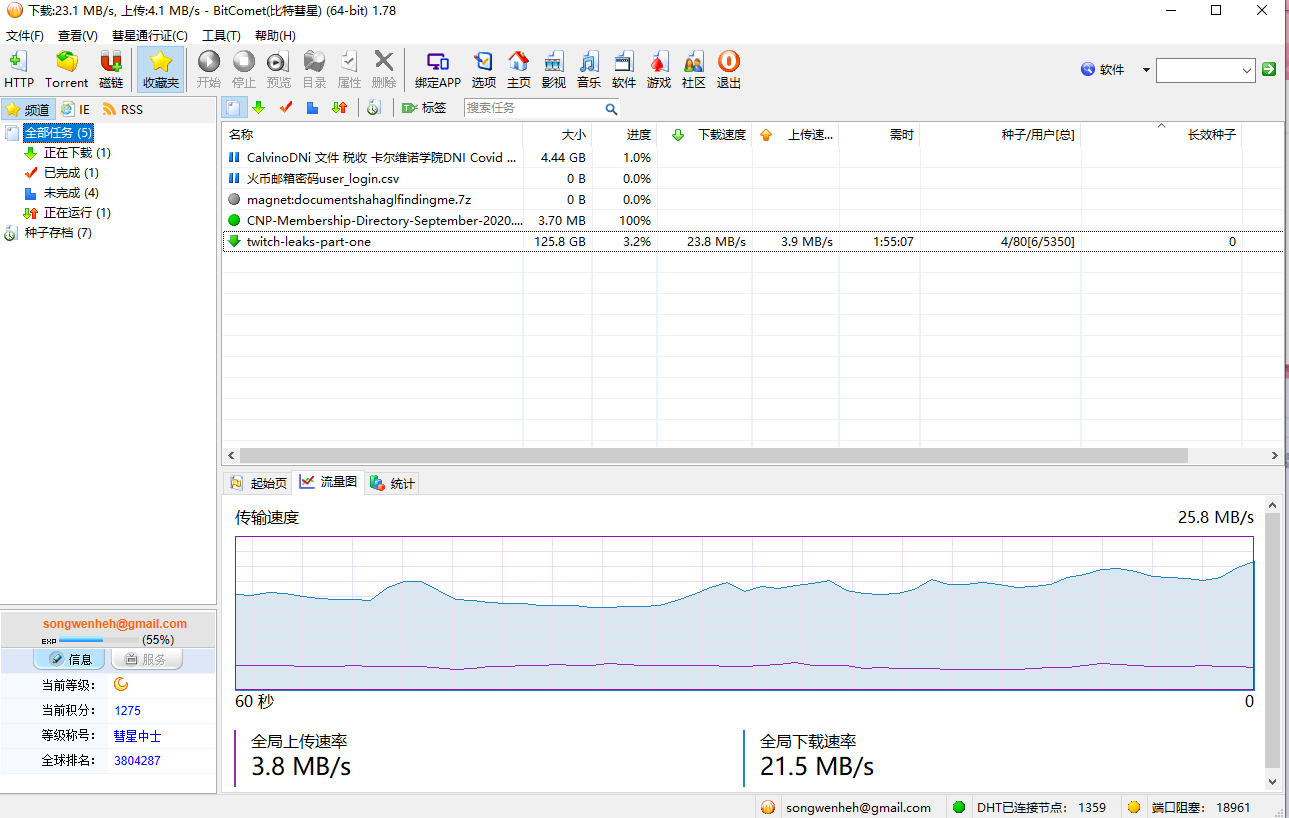Switch to the 频道 sidebar tab
The width and height of the screenshot is (1289, 818).
(28, 109)
